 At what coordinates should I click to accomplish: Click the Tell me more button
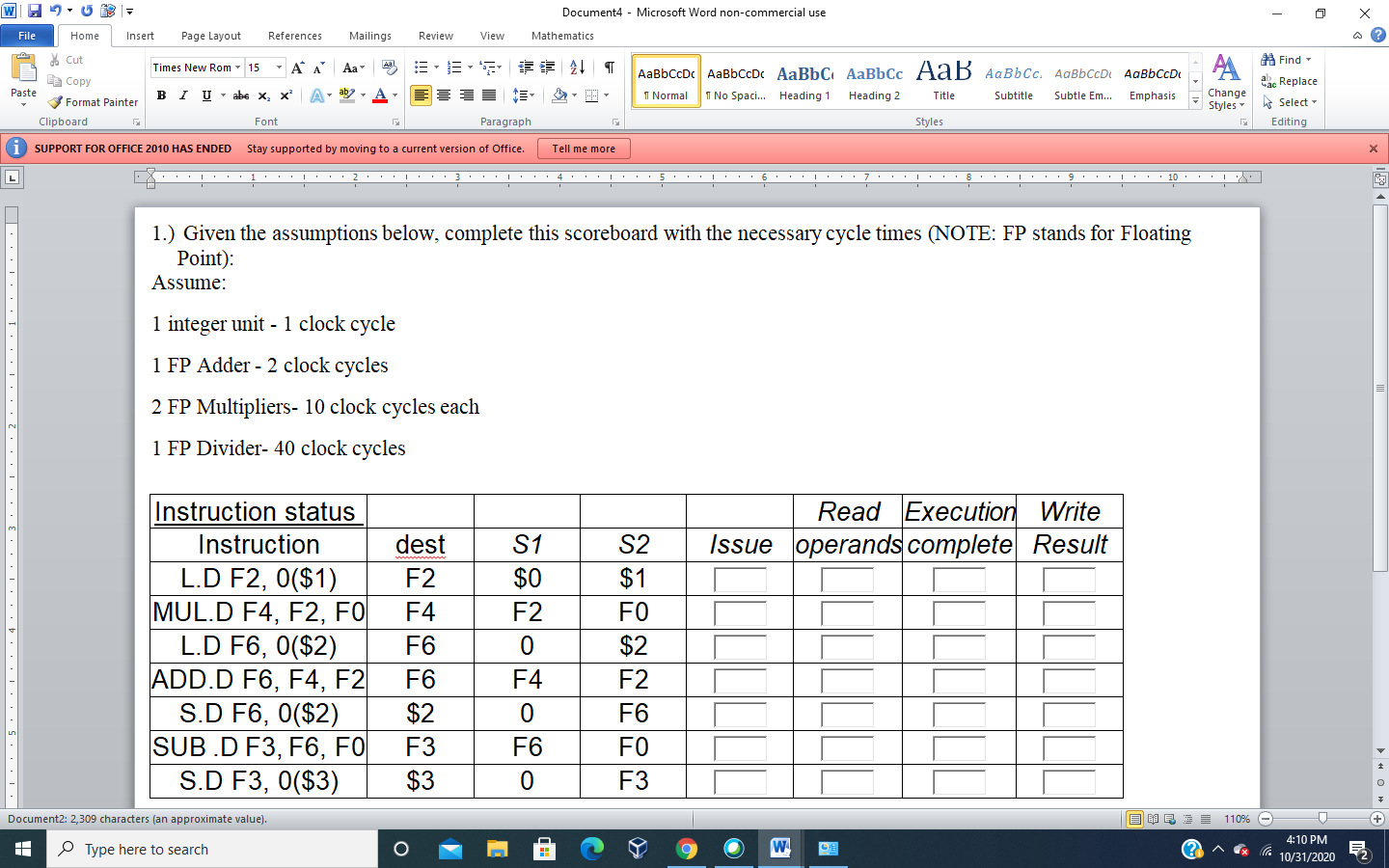(584, 149)
